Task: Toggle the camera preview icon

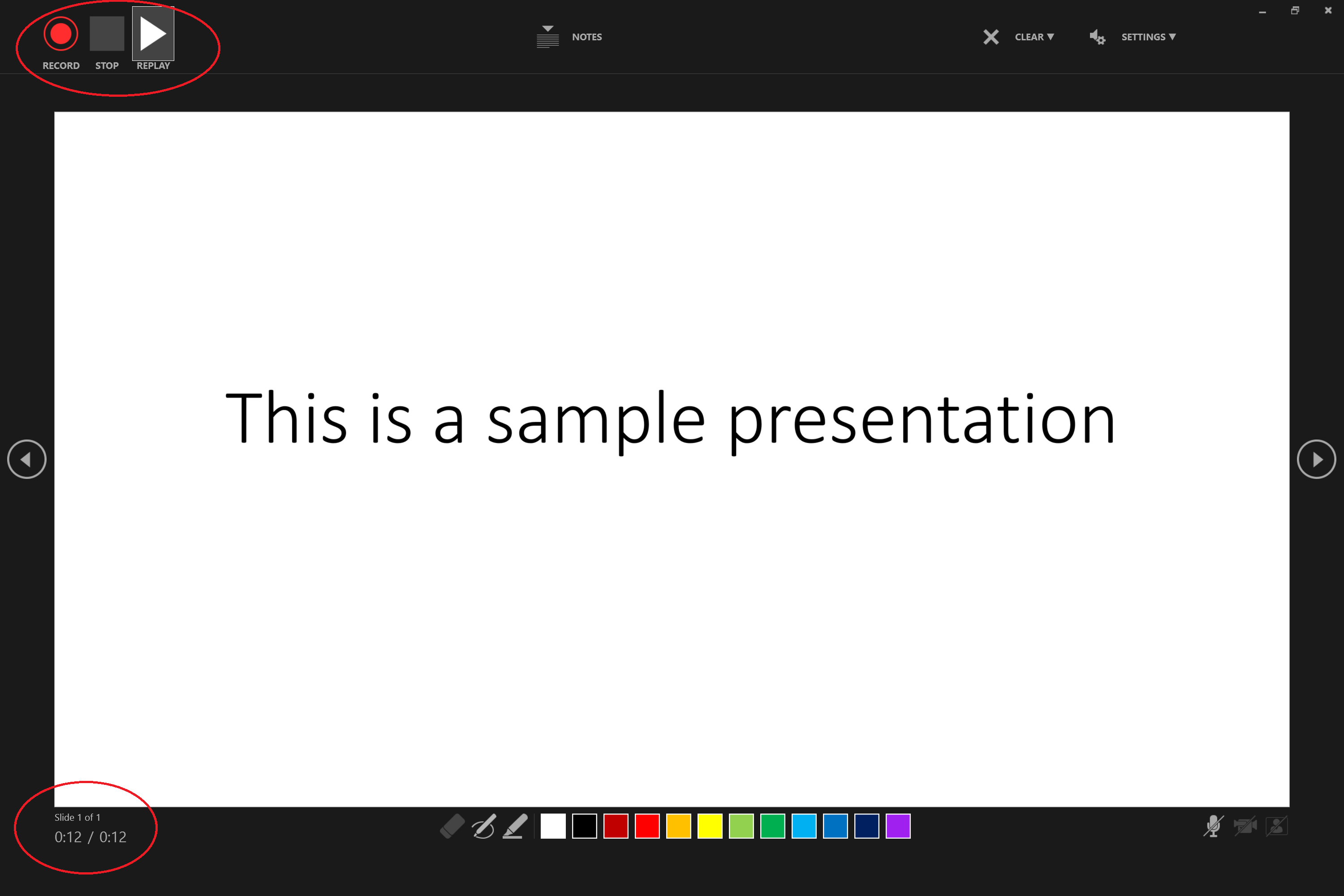Action: click(1276, 826)
